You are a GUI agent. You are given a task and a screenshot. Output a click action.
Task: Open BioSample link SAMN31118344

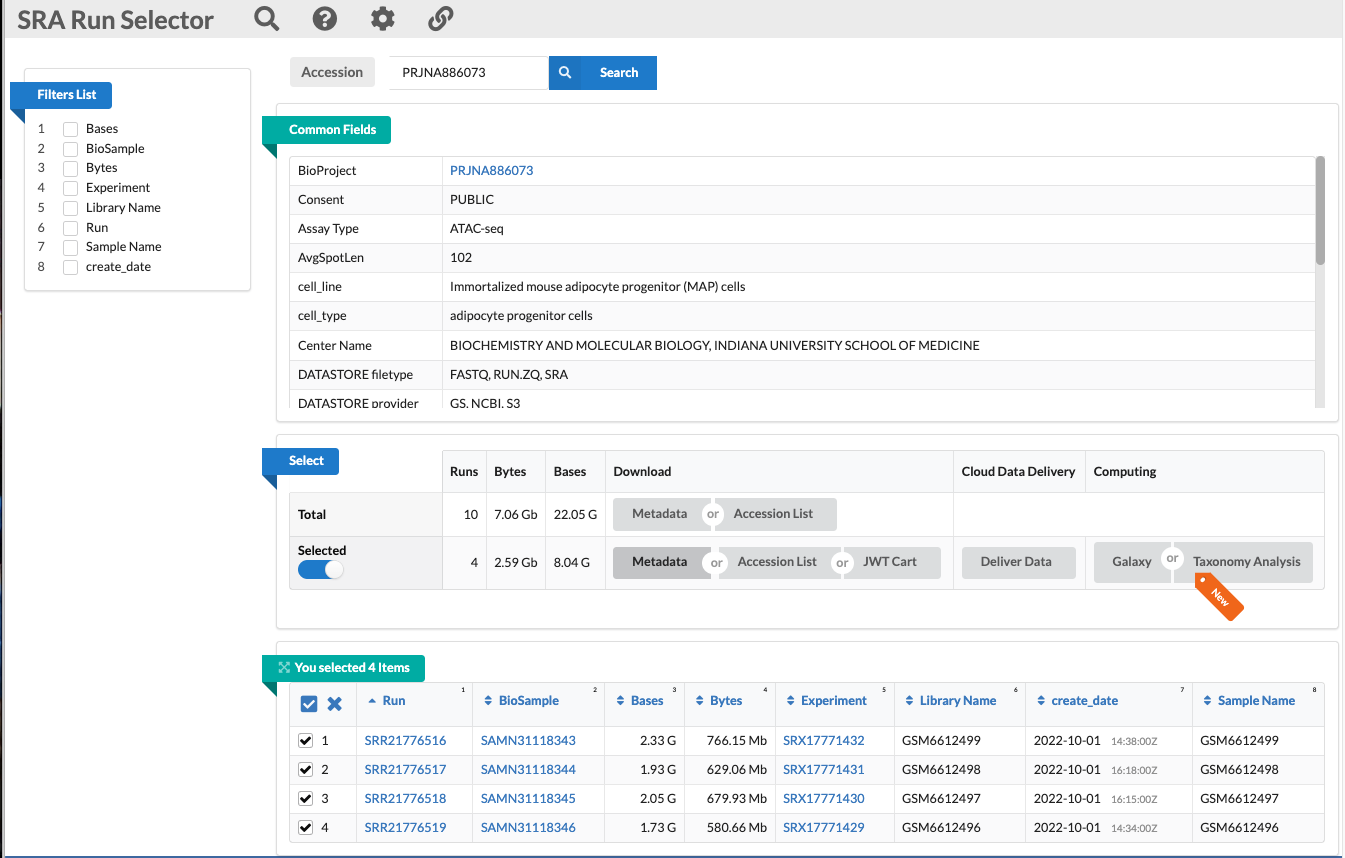coord(528,770)
